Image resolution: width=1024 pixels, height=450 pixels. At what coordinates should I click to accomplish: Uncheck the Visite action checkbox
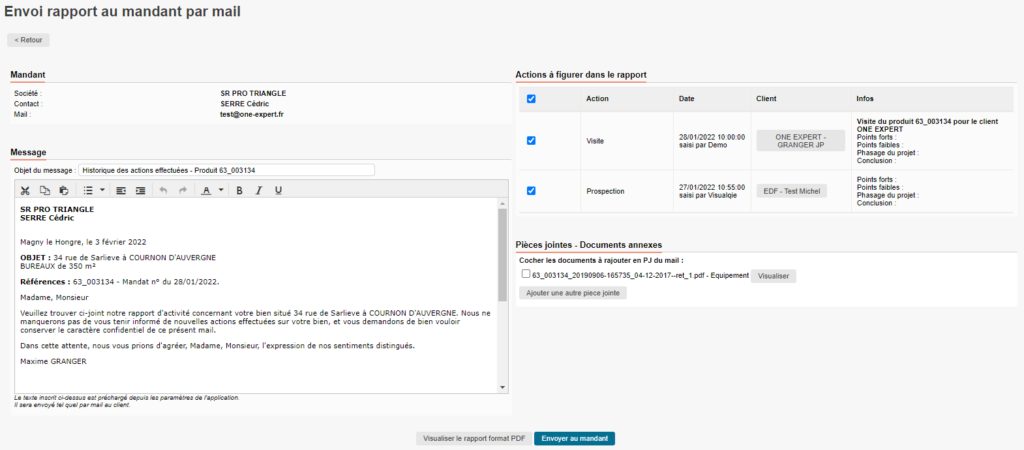point(531,141)
